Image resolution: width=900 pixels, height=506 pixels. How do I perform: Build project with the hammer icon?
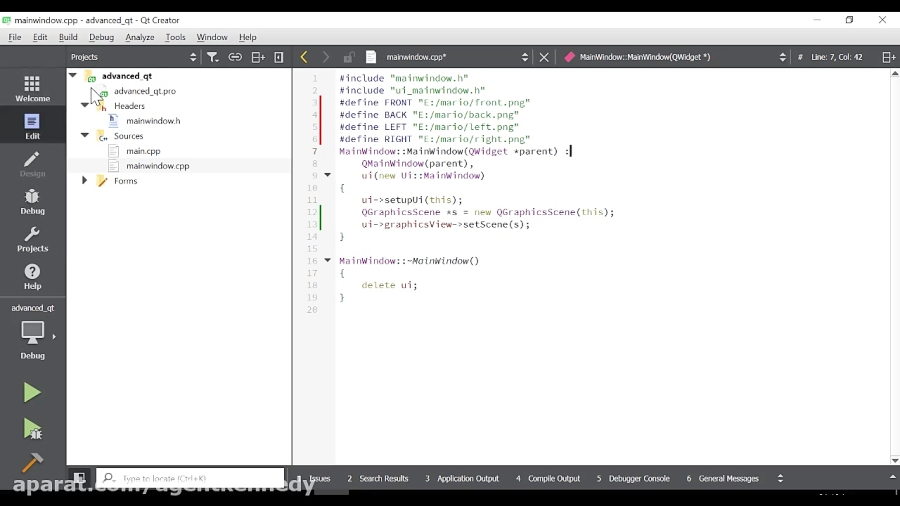pyautogui.click(x=32, y=463)
